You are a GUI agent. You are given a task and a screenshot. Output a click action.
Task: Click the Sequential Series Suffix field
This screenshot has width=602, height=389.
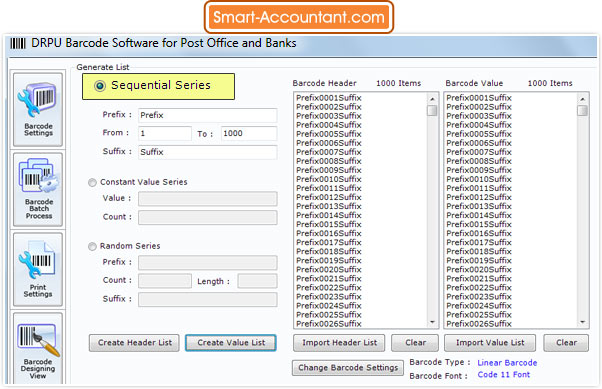point(207,152)
